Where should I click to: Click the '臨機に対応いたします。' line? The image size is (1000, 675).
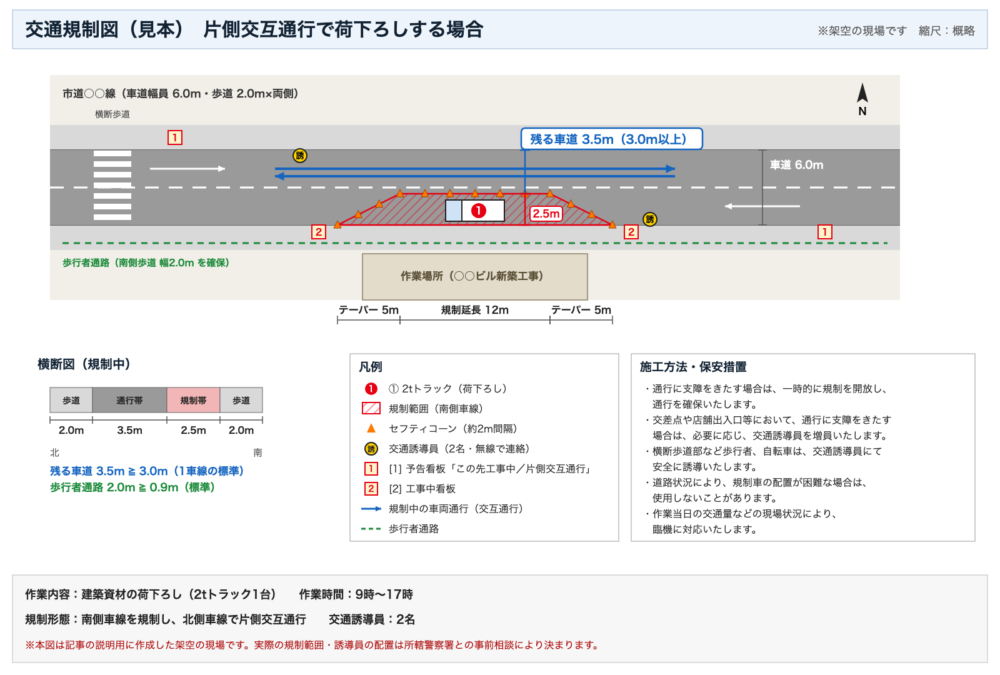tap(705, 529)
